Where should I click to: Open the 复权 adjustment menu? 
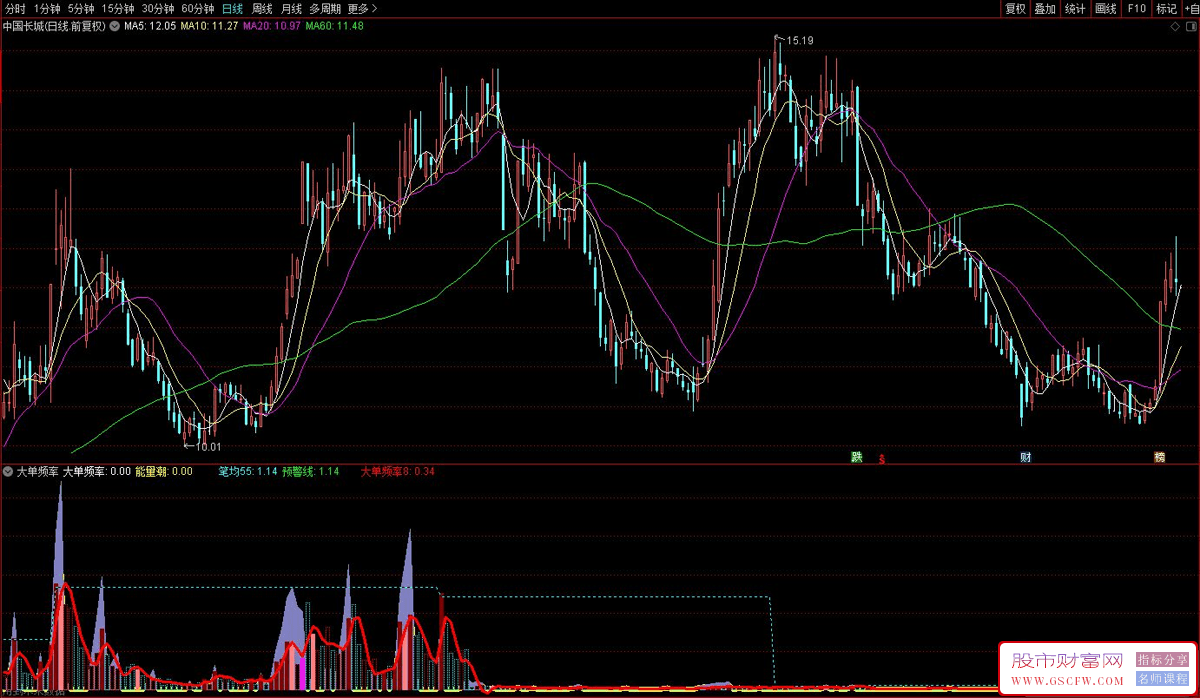click(x=1016, y=8)
